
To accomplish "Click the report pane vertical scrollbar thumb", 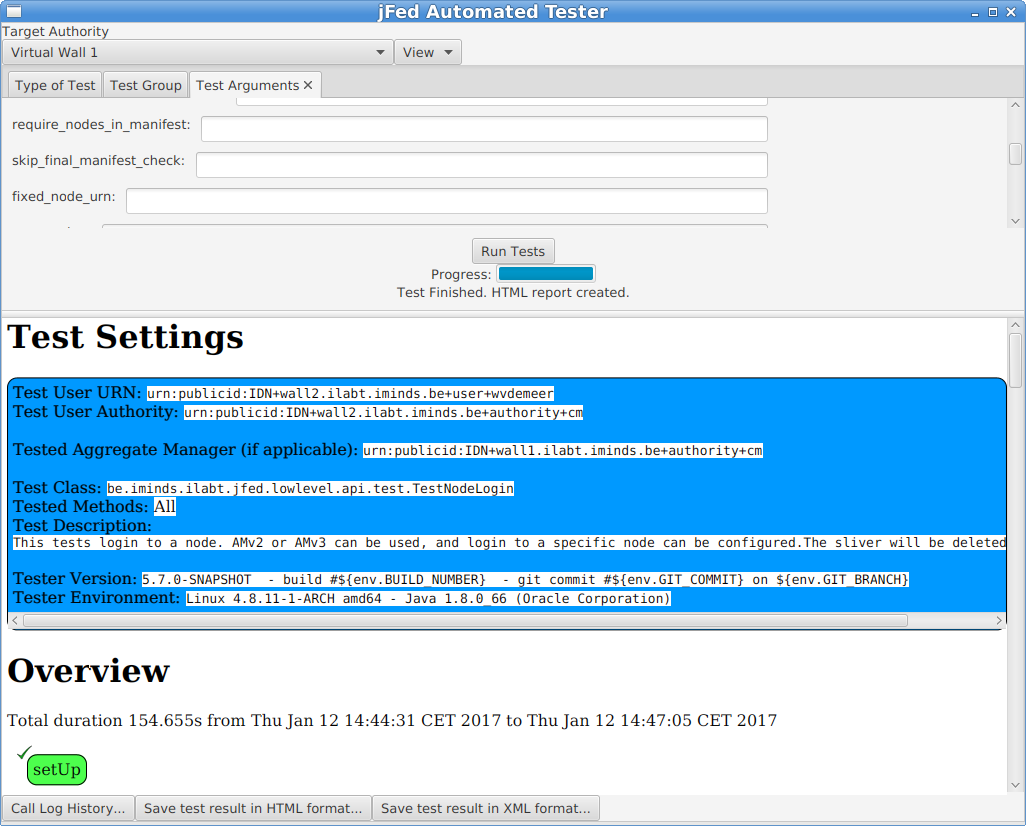I will coord(1015,361).
